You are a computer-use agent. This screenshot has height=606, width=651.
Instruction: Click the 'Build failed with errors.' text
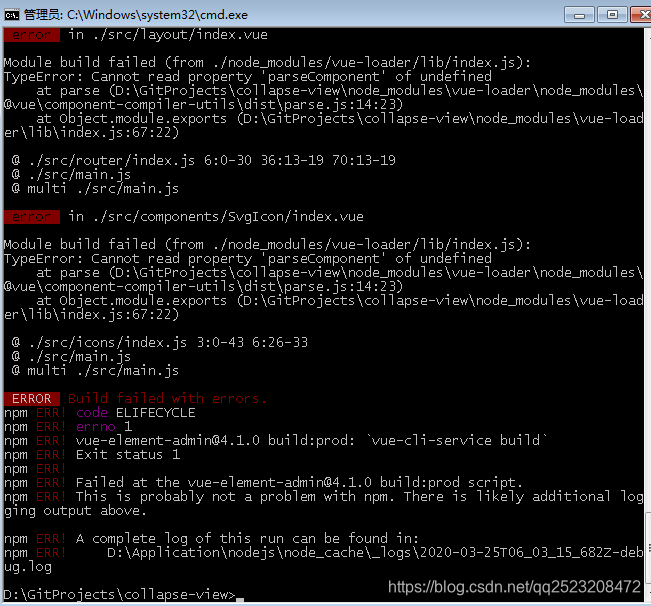pyautogui.click(x=167, y=398)
